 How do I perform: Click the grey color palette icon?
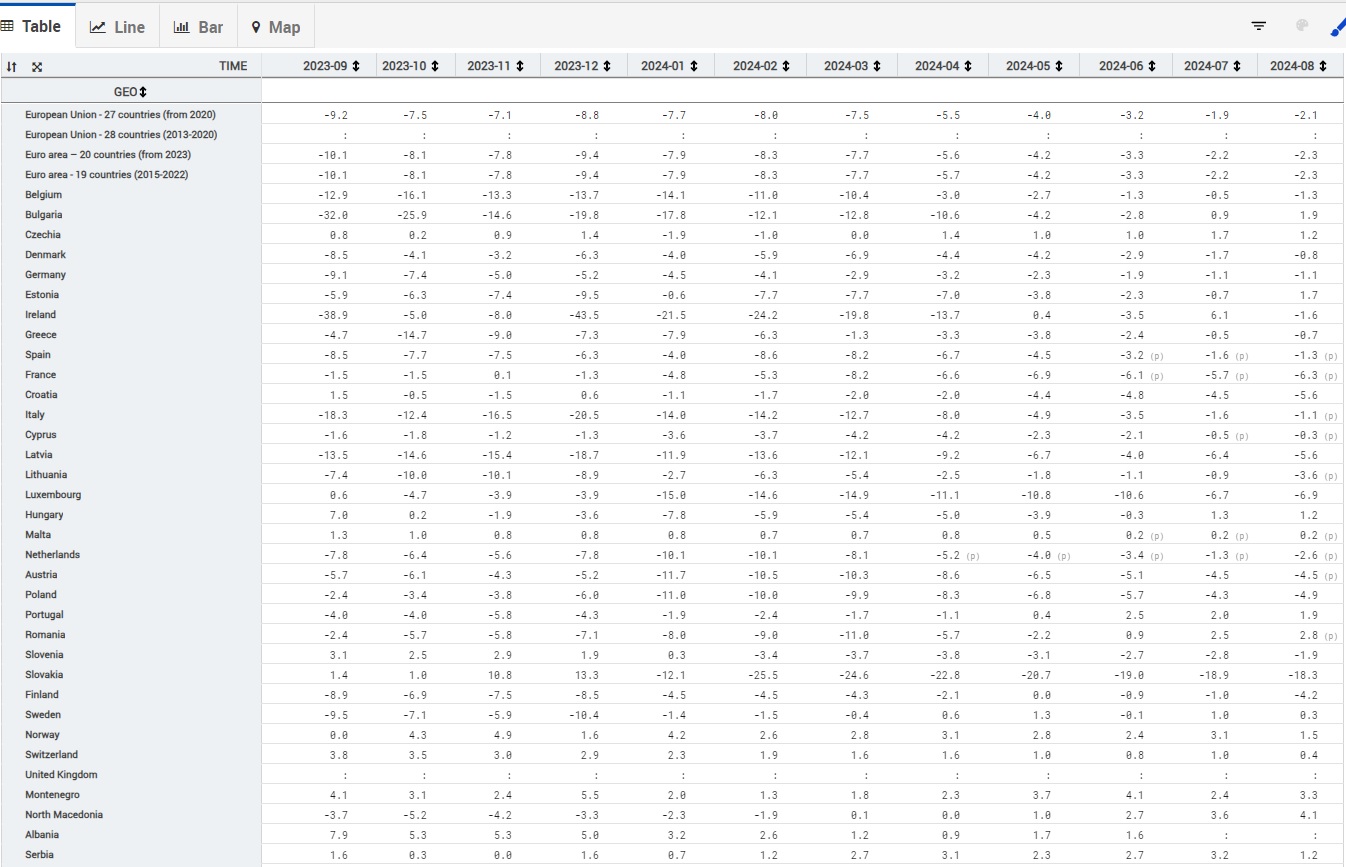pos(1301,26)
